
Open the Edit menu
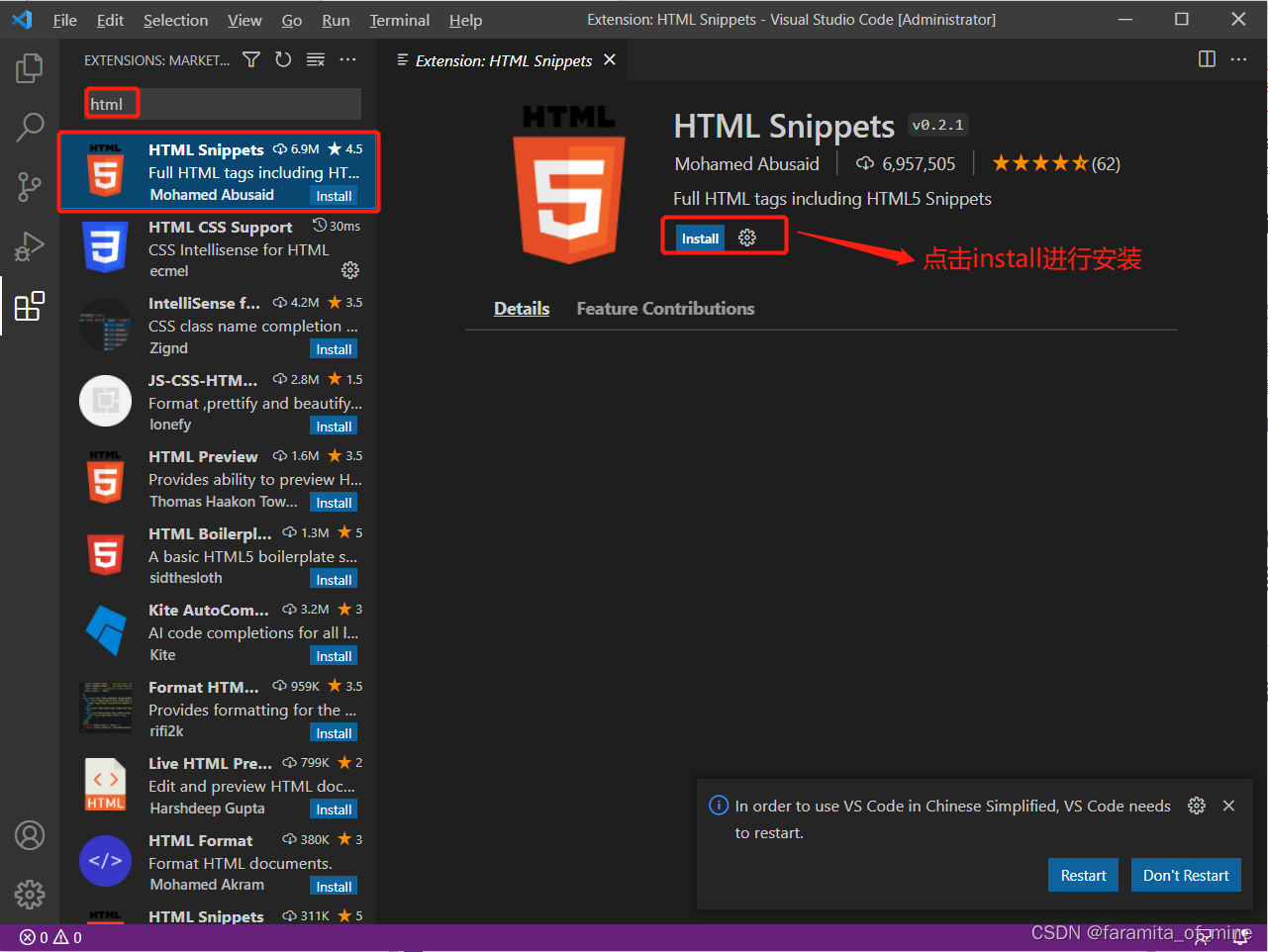(110, 20)
